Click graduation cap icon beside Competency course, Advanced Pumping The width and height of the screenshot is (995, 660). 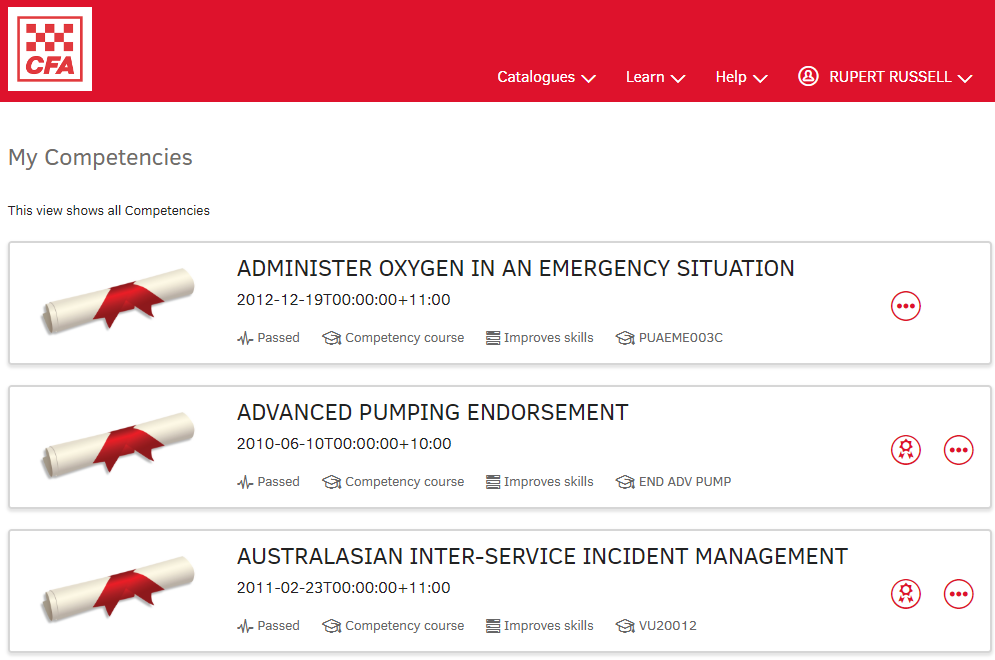click(x=331, y=482)
